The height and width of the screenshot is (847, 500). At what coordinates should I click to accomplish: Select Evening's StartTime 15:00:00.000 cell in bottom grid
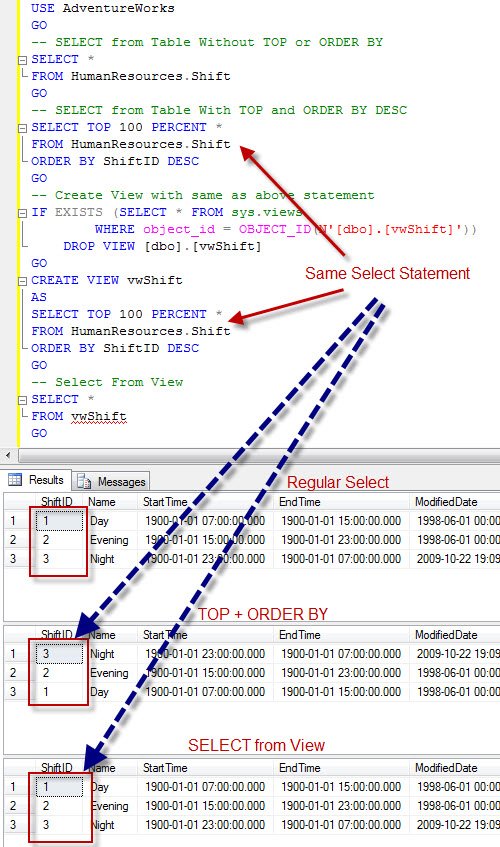[x=205, y=806]
